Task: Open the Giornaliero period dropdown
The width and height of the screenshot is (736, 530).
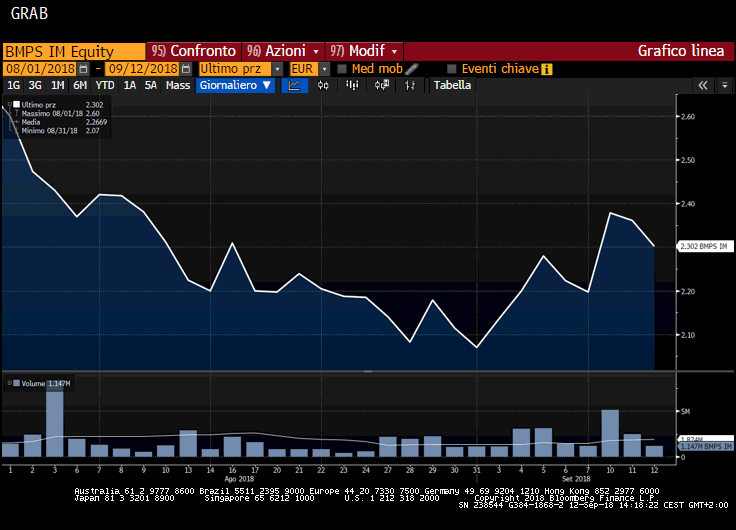Action: 236,85
